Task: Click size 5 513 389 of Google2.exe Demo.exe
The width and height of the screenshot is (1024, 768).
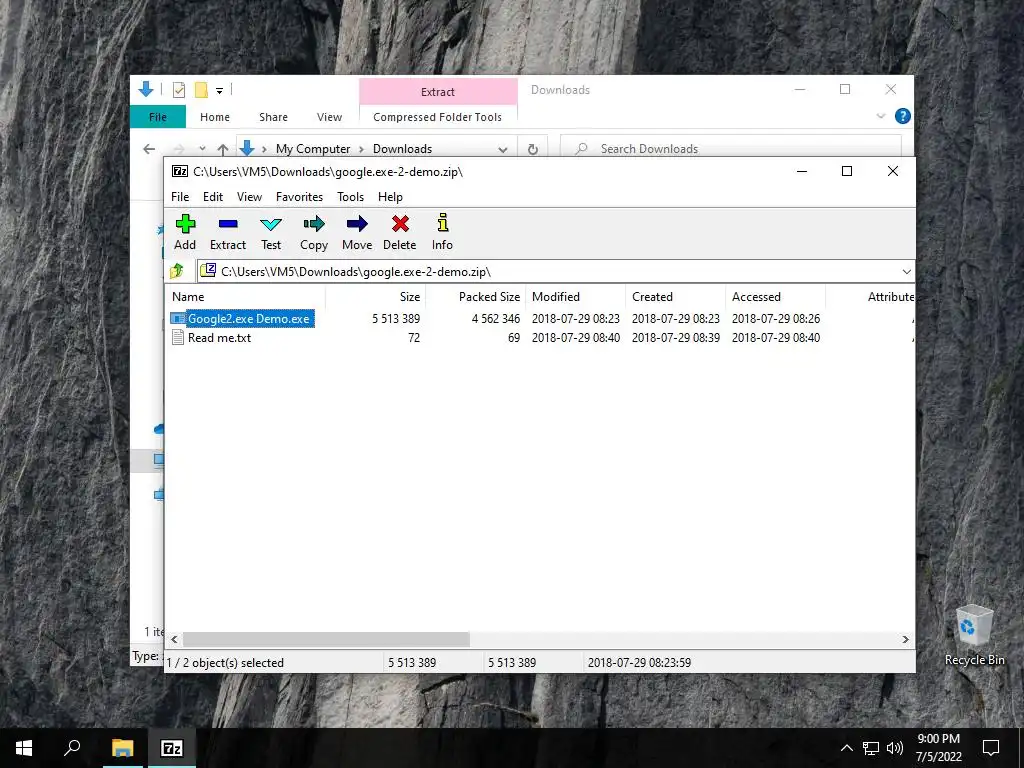Action: (396, 319)
